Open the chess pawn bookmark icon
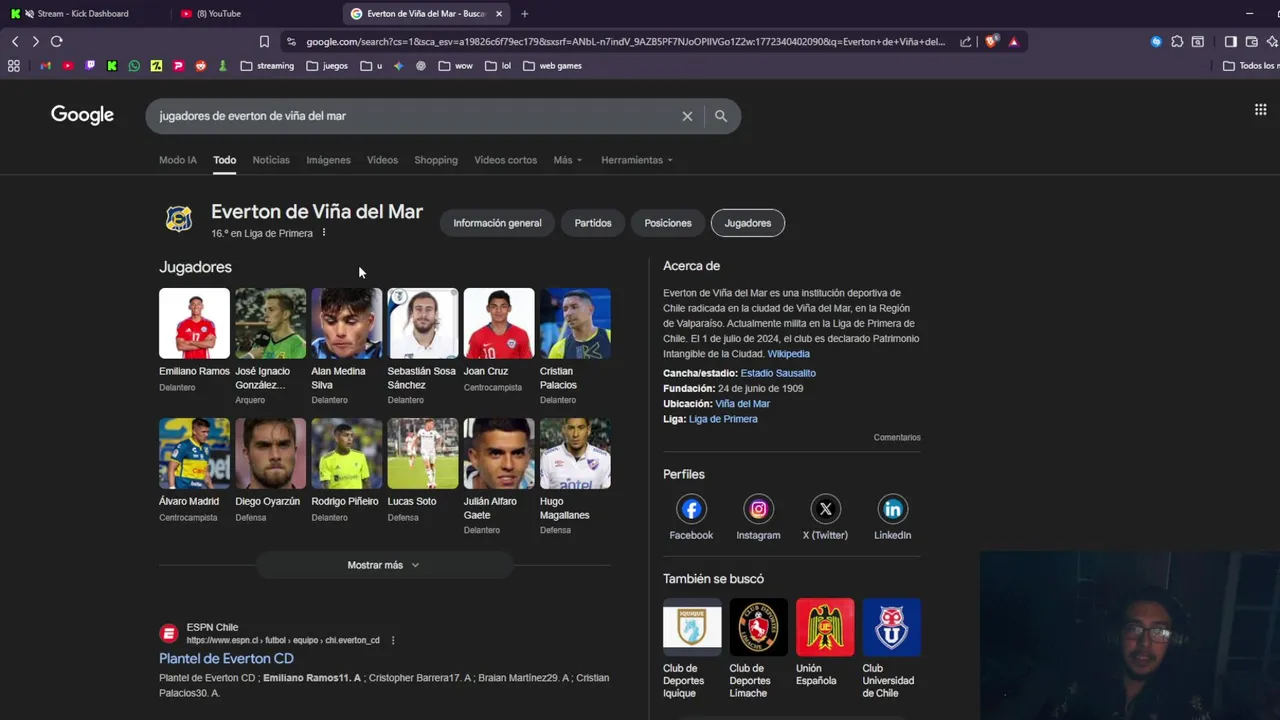 click(x=223, y=66)
